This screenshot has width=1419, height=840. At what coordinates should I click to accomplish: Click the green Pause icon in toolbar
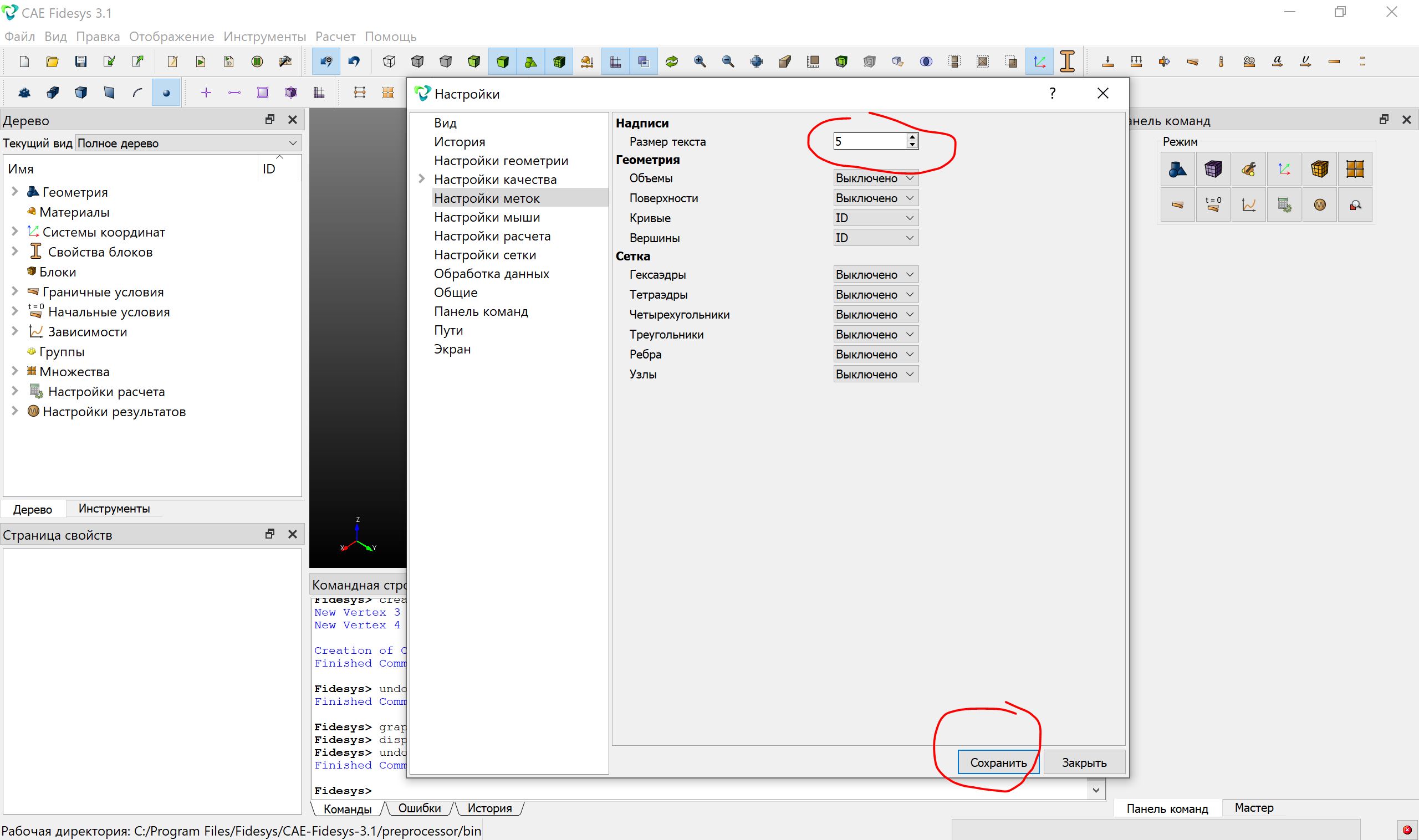257,62
